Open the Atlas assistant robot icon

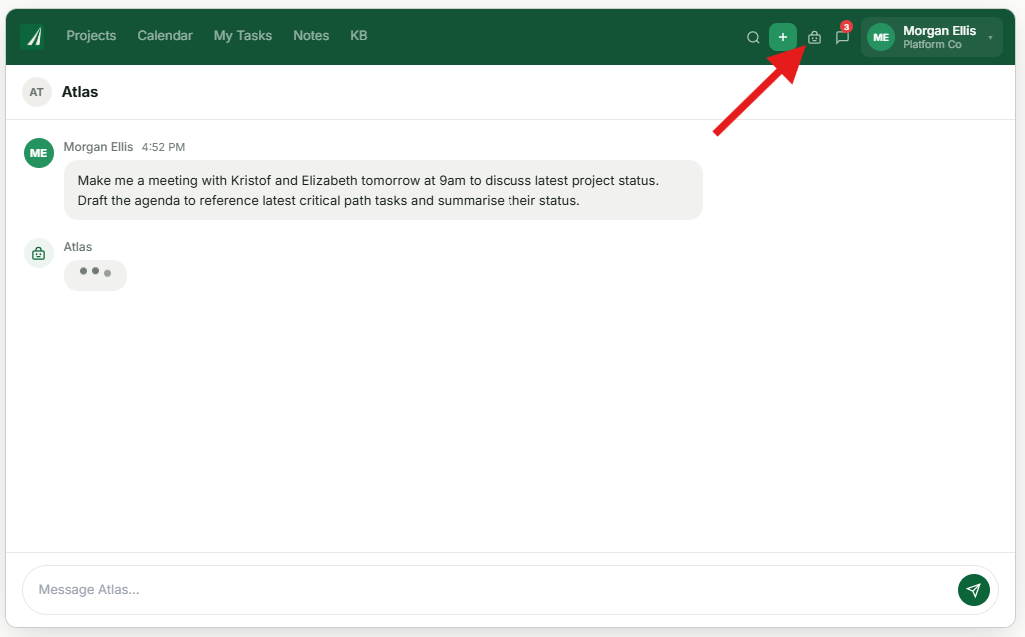(814, 37)
